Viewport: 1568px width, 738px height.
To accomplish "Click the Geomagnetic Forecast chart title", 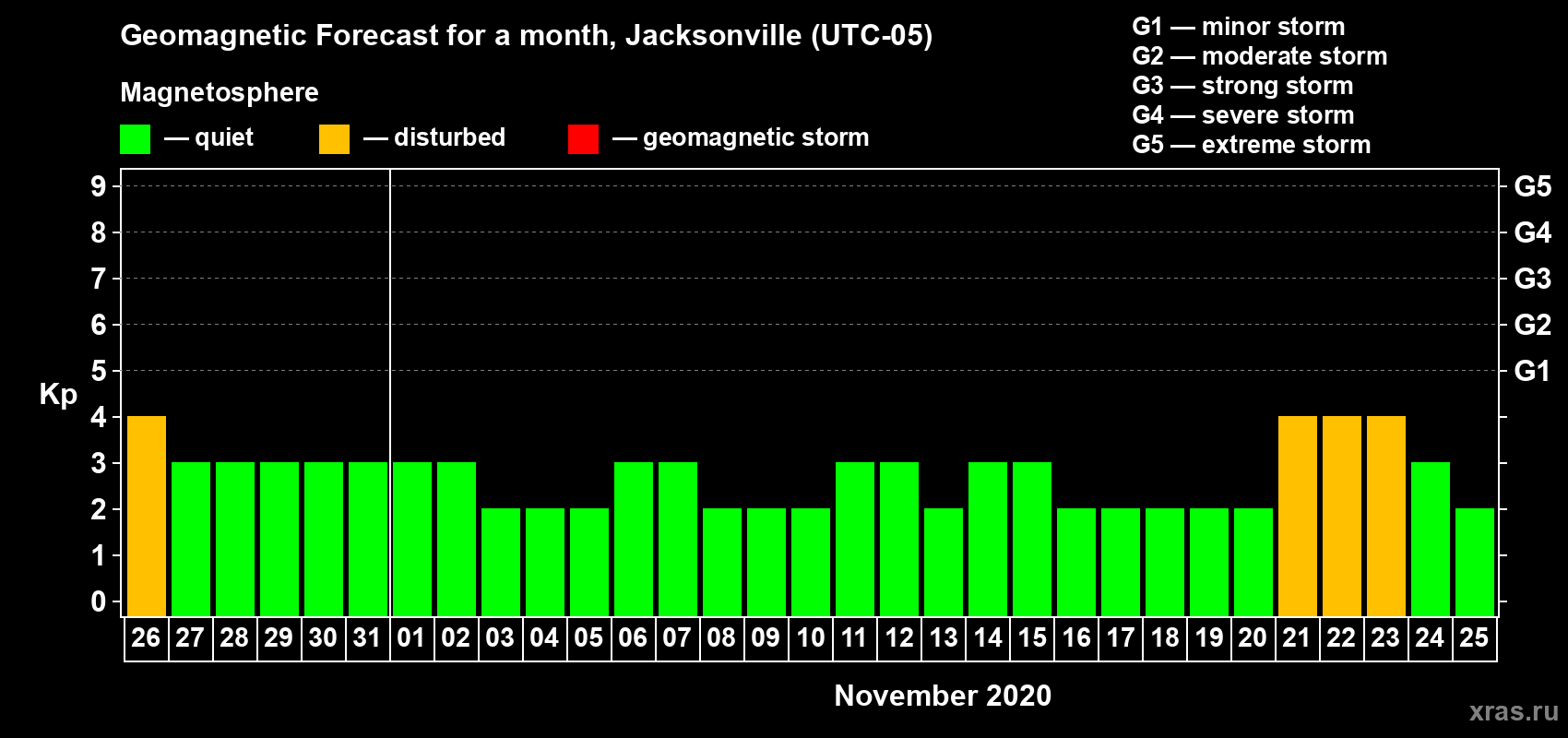I will pos(527,36).
